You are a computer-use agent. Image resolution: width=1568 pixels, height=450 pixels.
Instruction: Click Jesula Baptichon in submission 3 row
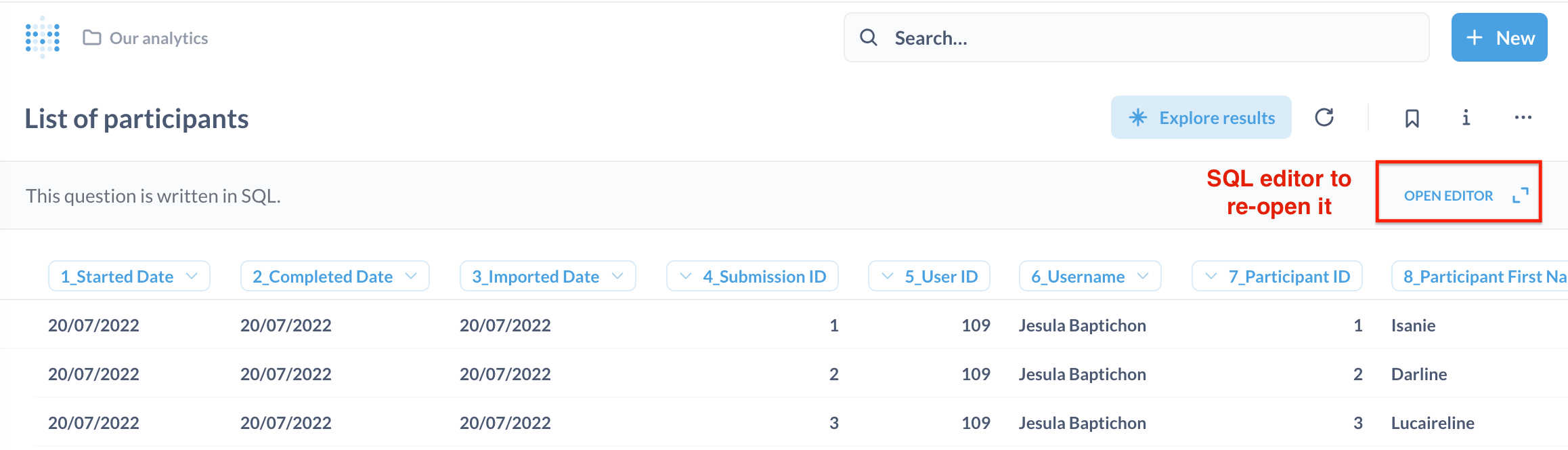click(x=1082, y=423)
